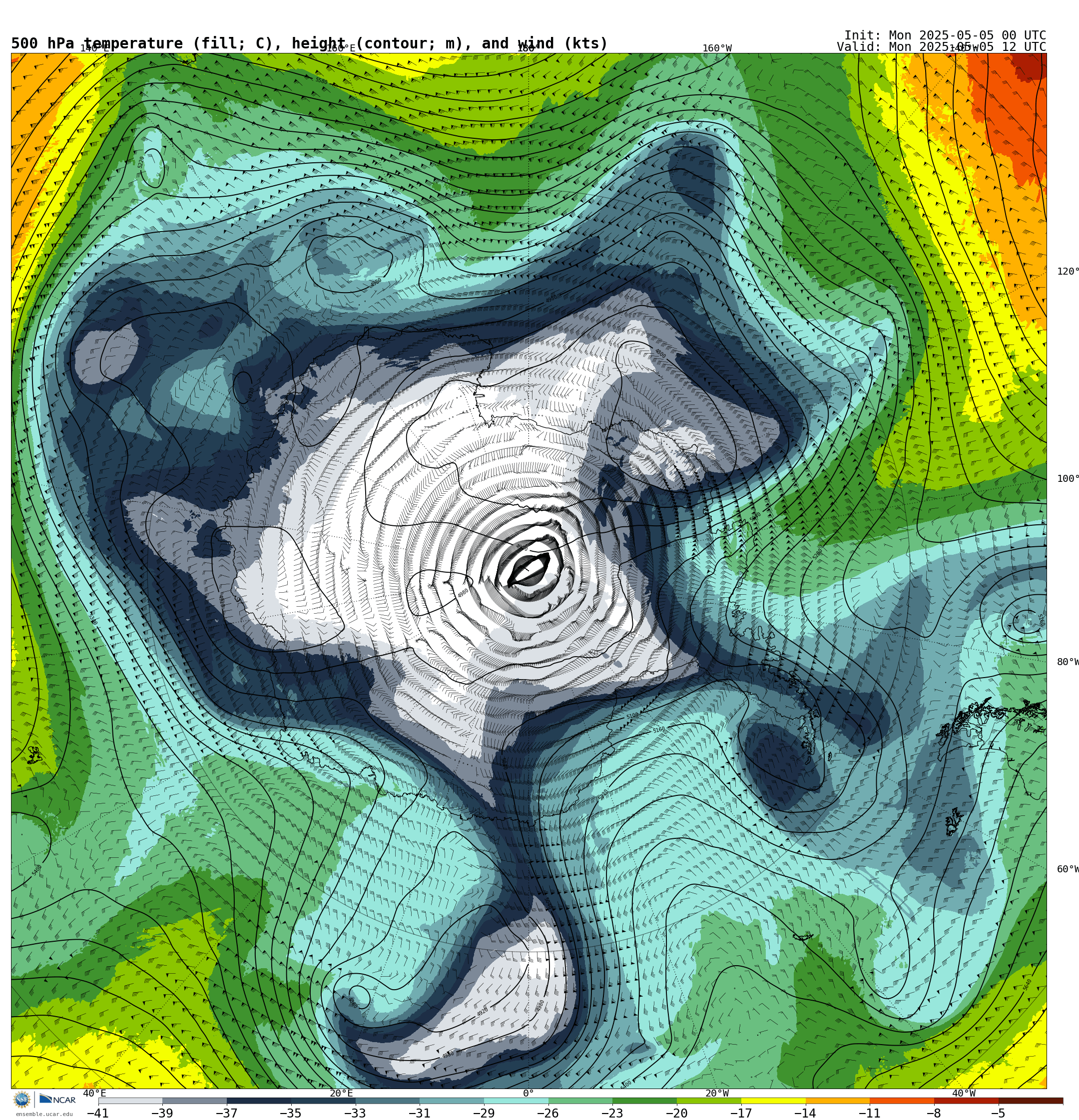
Task: Click the −26 colorbar tick label
Action: coord(548,1113)
